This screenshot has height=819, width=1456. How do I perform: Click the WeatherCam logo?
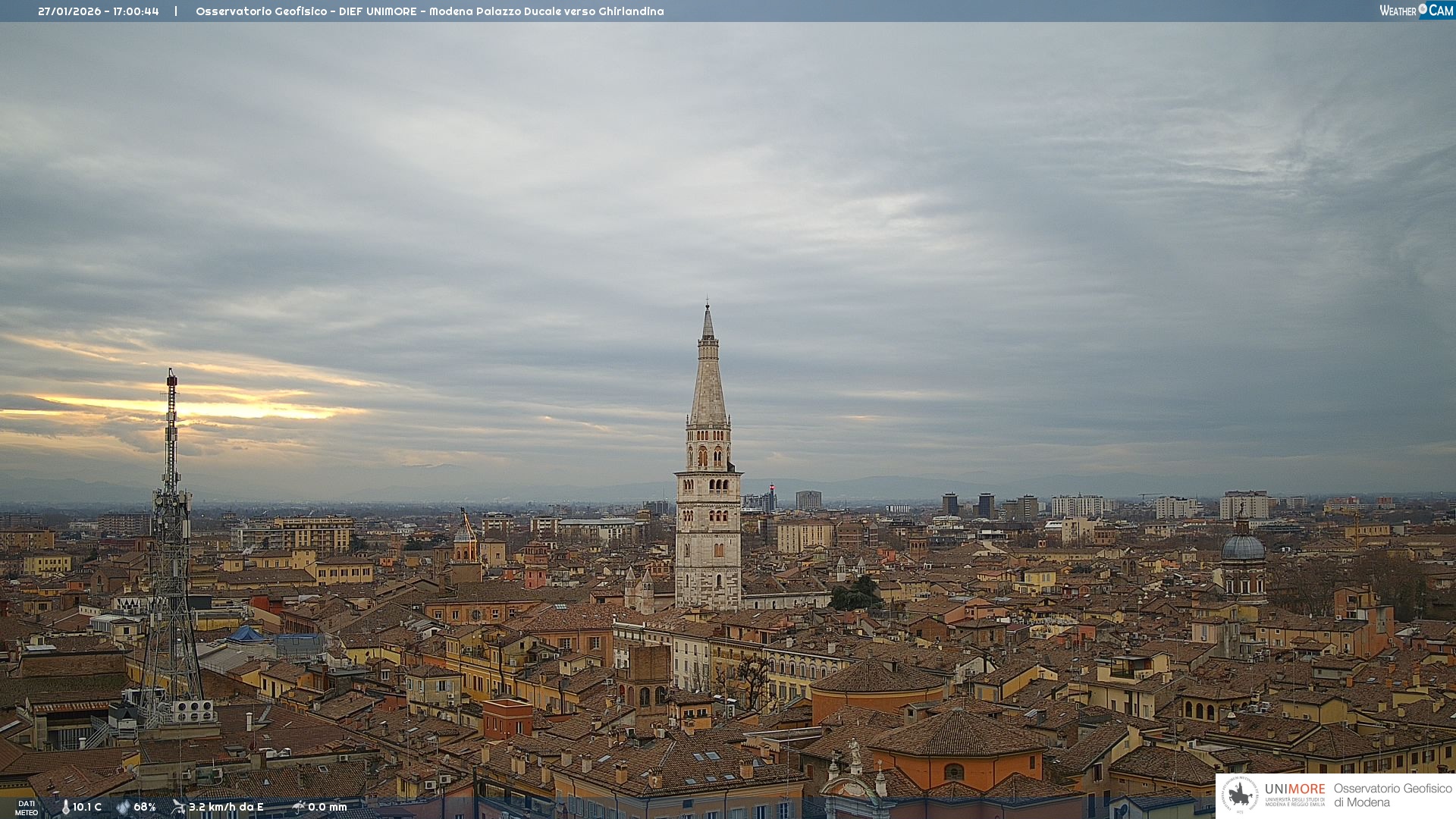pyautogui.click(x=1416, y=11)
